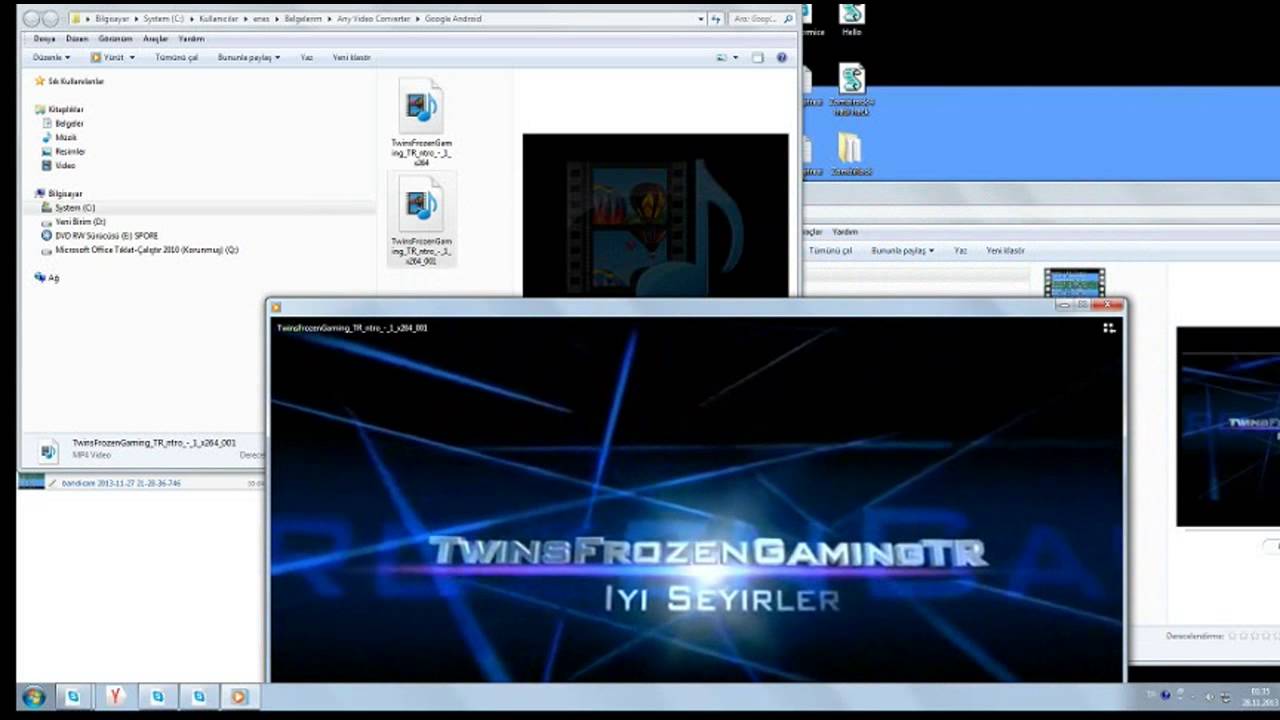Select System (C:) drive
Image resolution: width=1280 pixels, height=720 pixels.
[69, 207]
